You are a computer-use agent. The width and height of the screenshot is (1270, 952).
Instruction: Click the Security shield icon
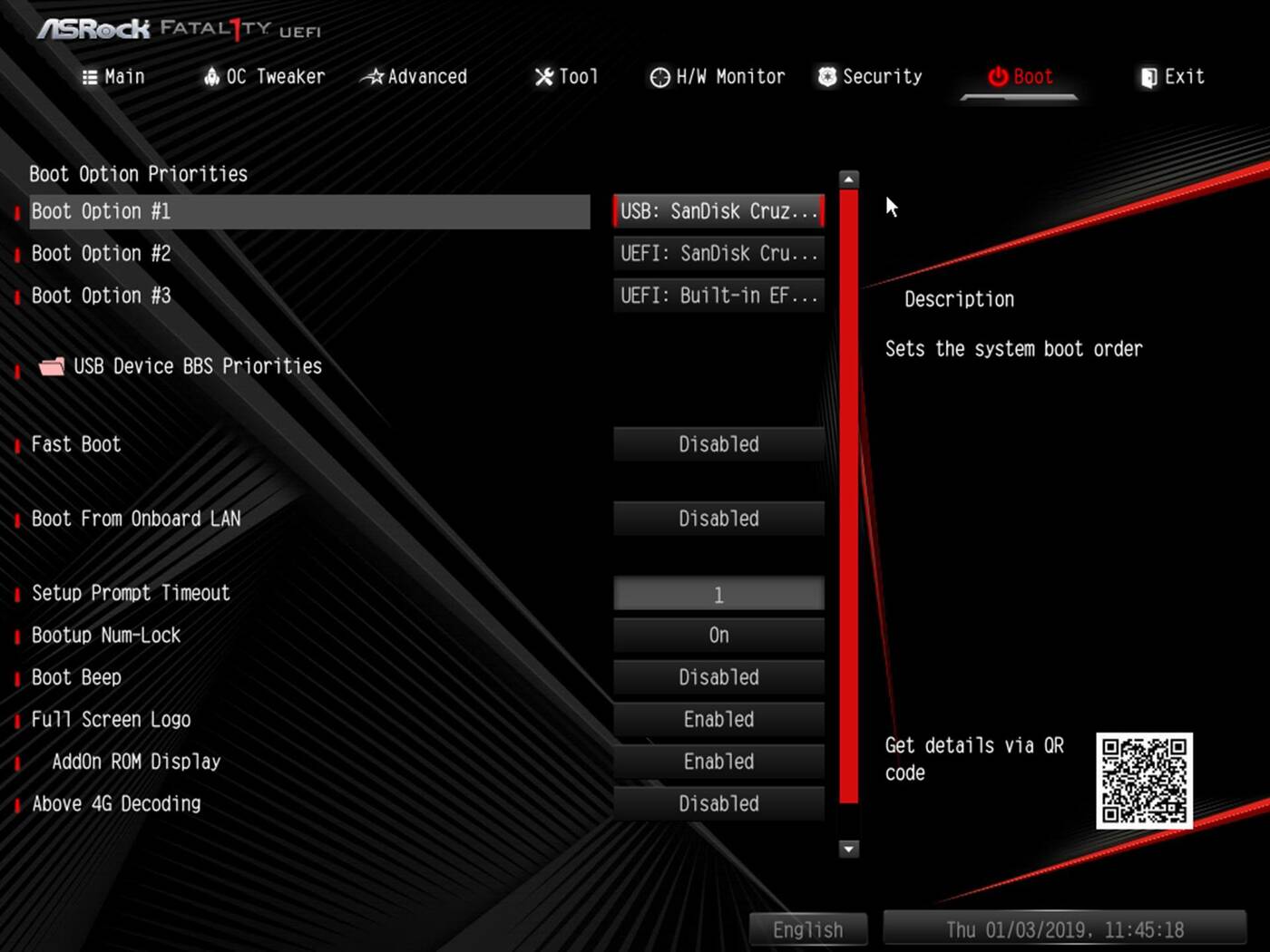tap(826, 77)
